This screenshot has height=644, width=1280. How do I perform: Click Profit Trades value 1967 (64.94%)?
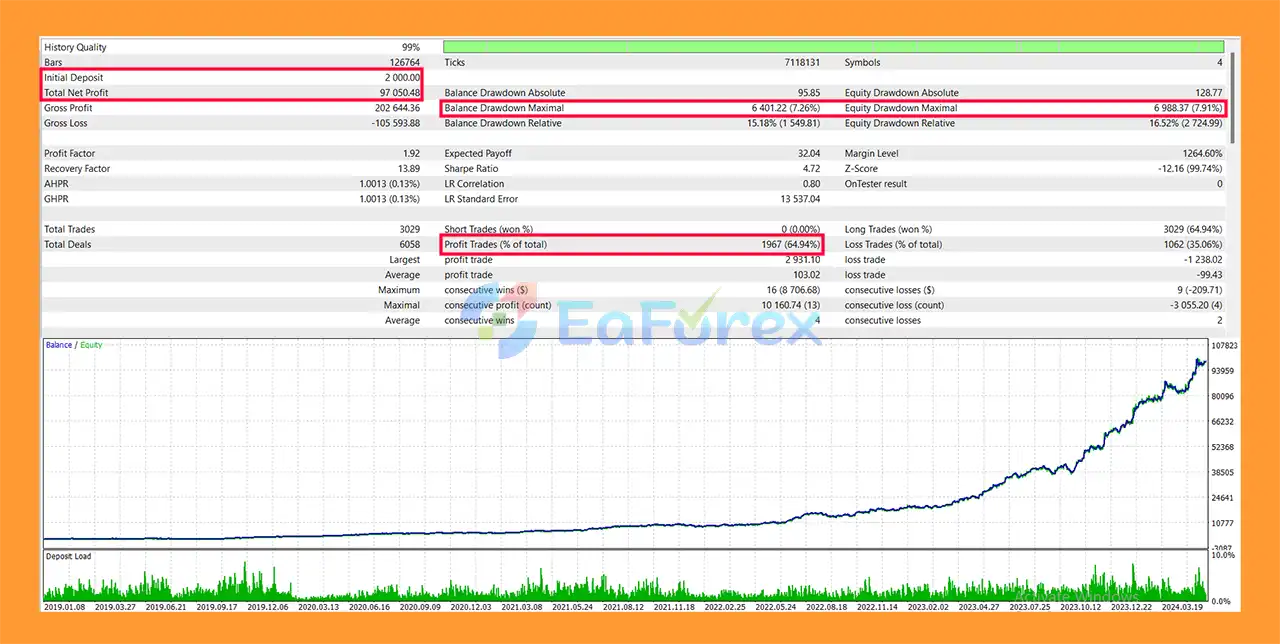pos(791,244)
